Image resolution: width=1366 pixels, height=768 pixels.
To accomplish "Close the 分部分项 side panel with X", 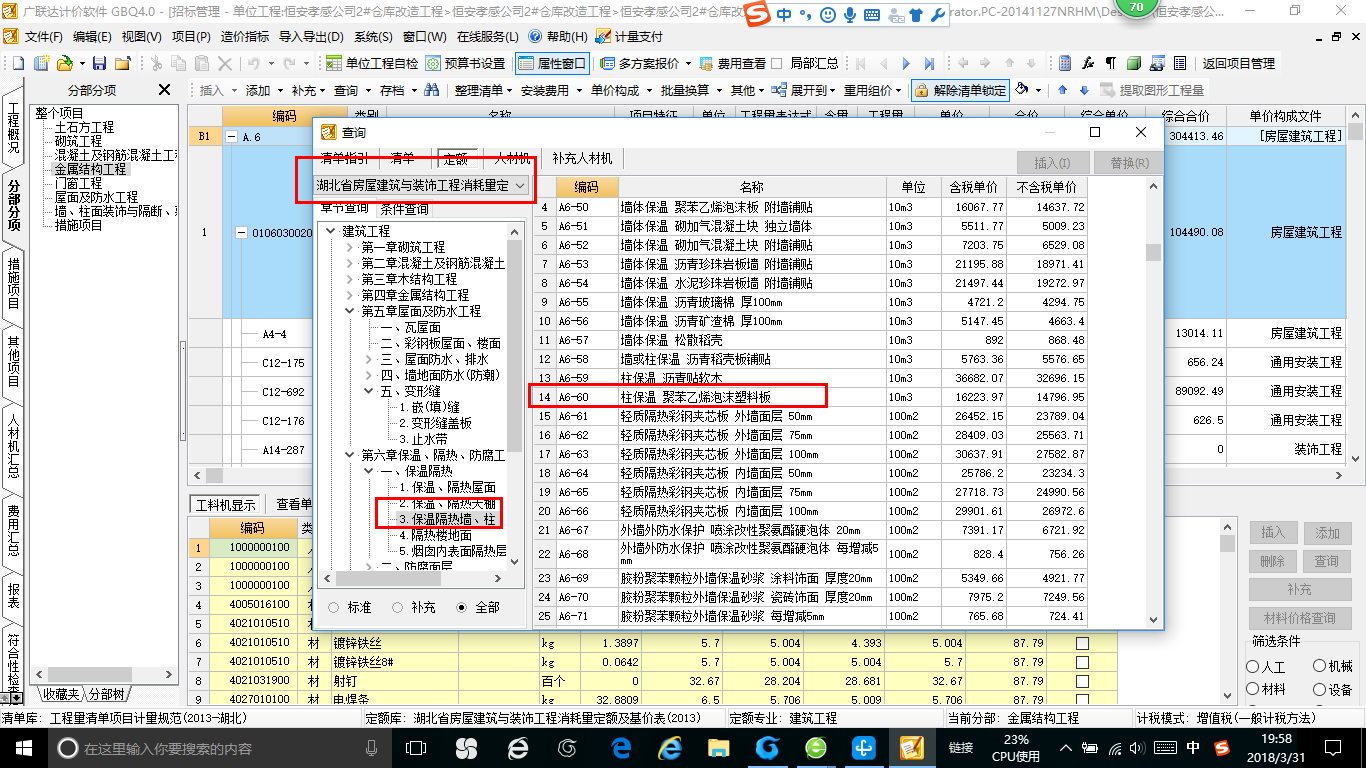I will (x=165, y=90).
